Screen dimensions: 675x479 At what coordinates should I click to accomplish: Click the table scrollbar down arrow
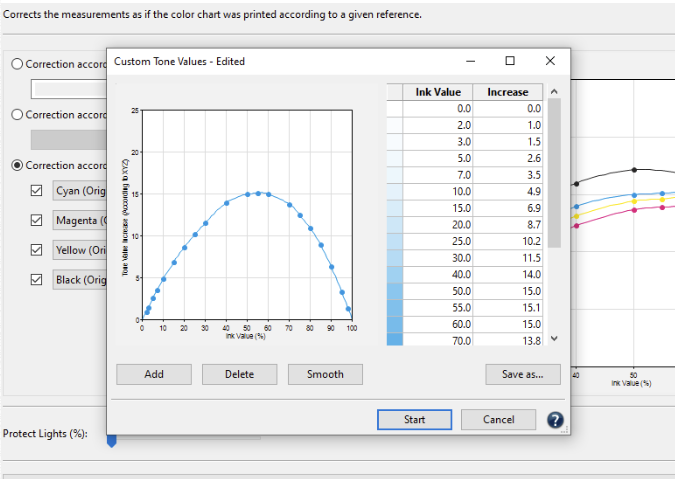[x=554, y=339]
